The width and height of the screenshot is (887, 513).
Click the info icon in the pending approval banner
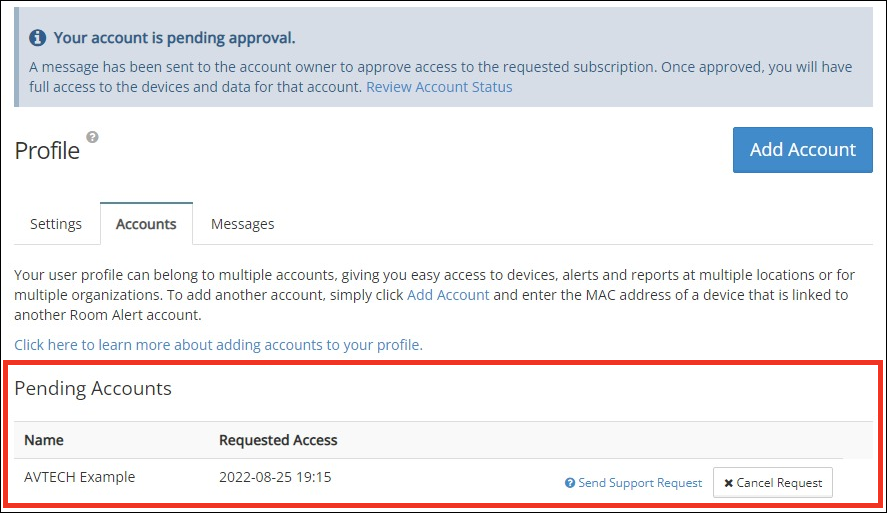[38, 38]
